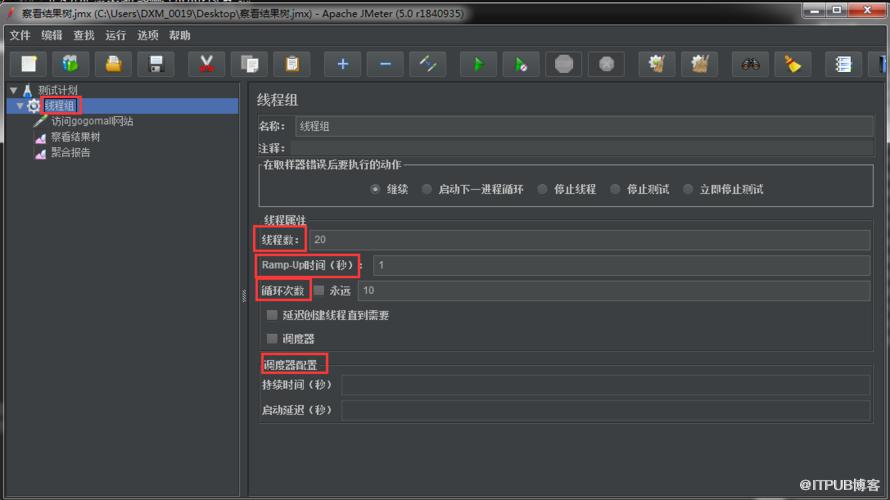The width and height of the screenshot is (890, 500).
Task: Select 察看结果树 listener in tree
Action: [x=75, y=137]
